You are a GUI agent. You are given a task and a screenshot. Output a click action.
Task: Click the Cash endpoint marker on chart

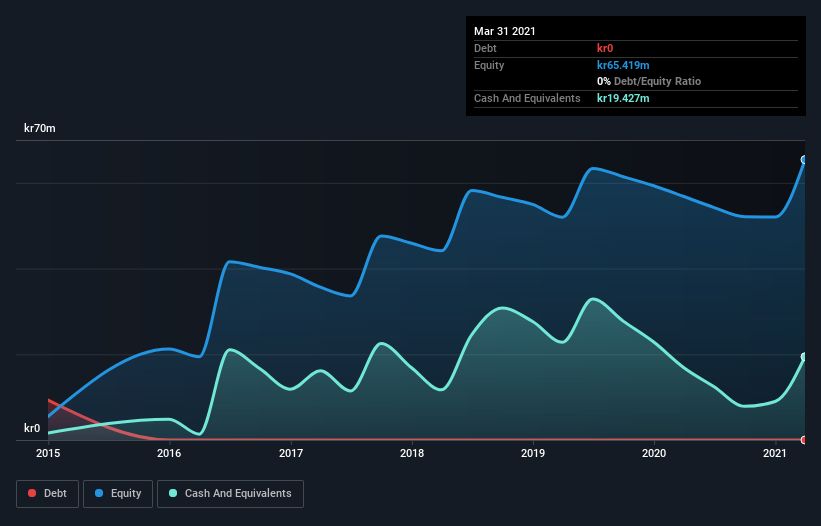coord(804,357)
